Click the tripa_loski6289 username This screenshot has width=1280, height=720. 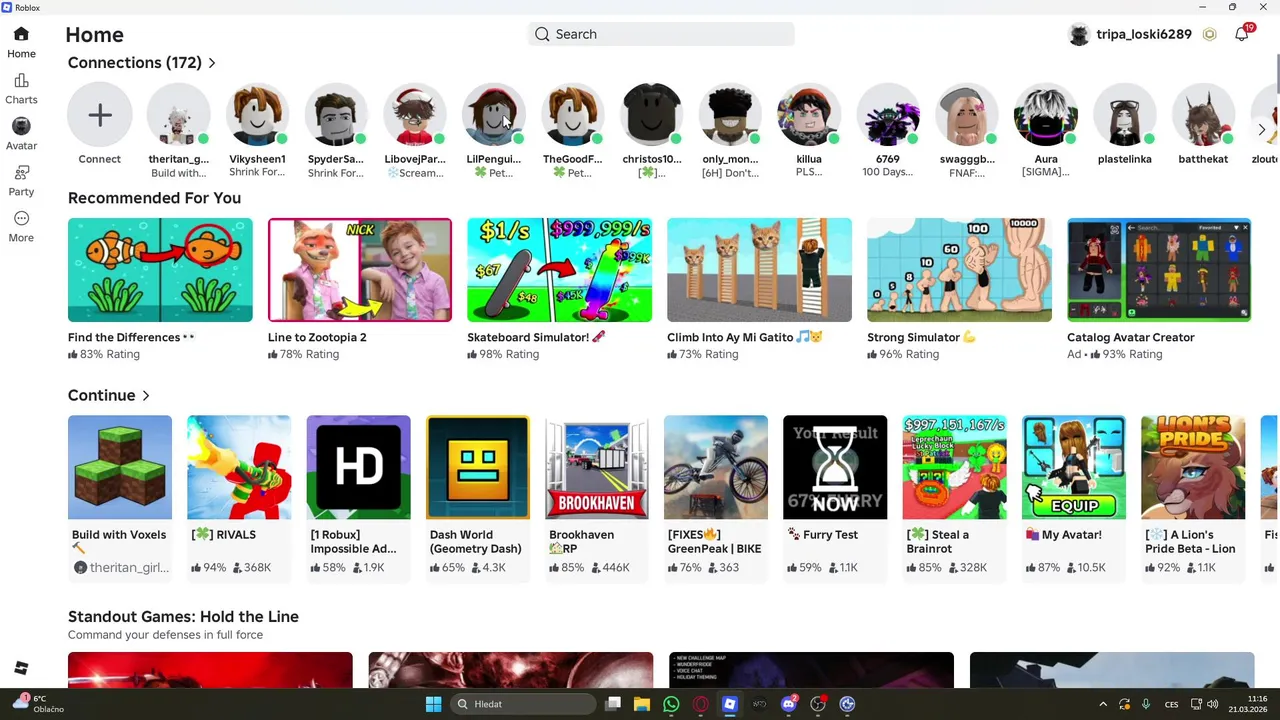tap(1144, 34)
